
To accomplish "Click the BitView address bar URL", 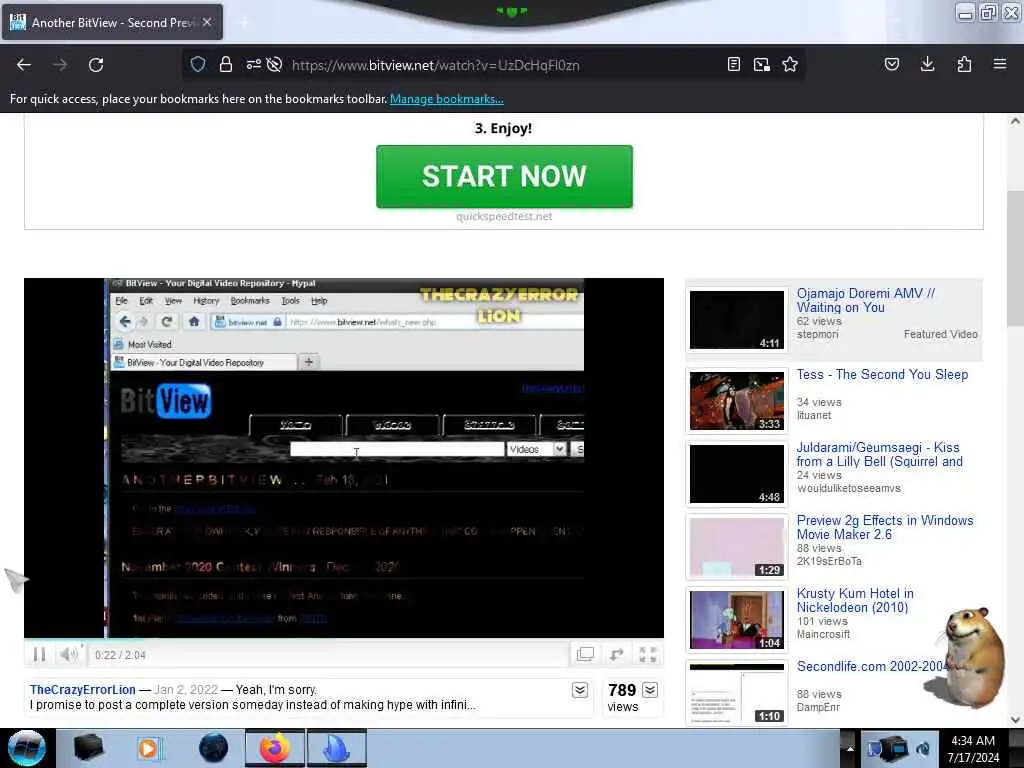I will 436,65.
